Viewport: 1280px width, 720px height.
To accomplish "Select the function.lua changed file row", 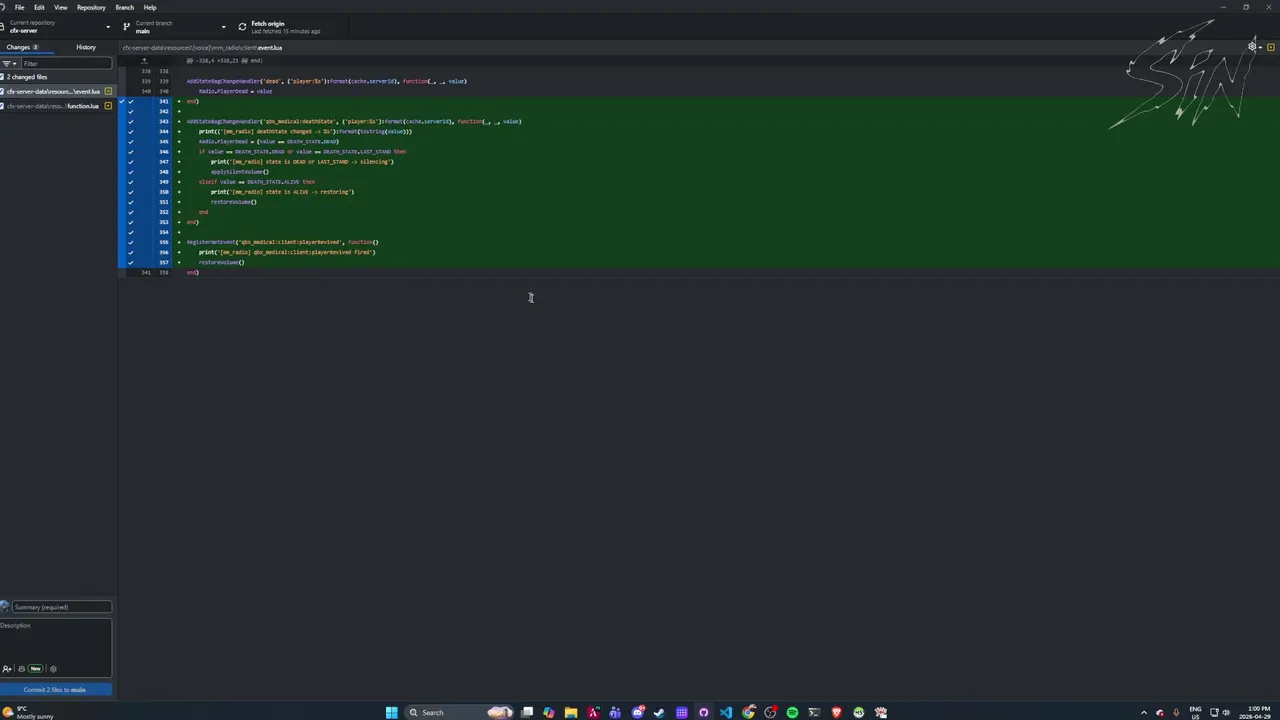I will [x=58, y=105].
